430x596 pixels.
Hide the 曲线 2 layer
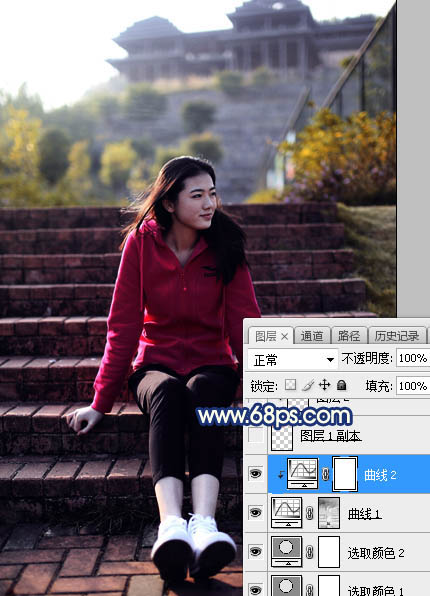click(255, 474)
